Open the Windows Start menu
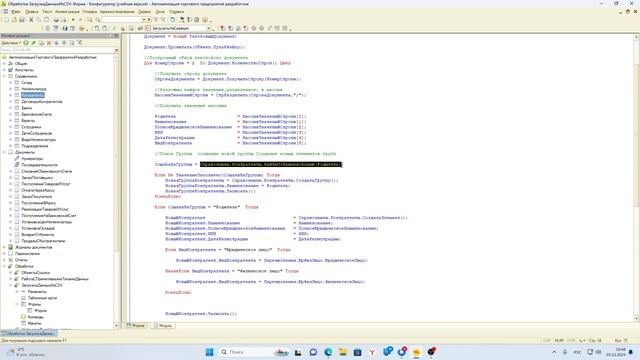Screen dimensions: 640x360 click(x=209, y=352)
